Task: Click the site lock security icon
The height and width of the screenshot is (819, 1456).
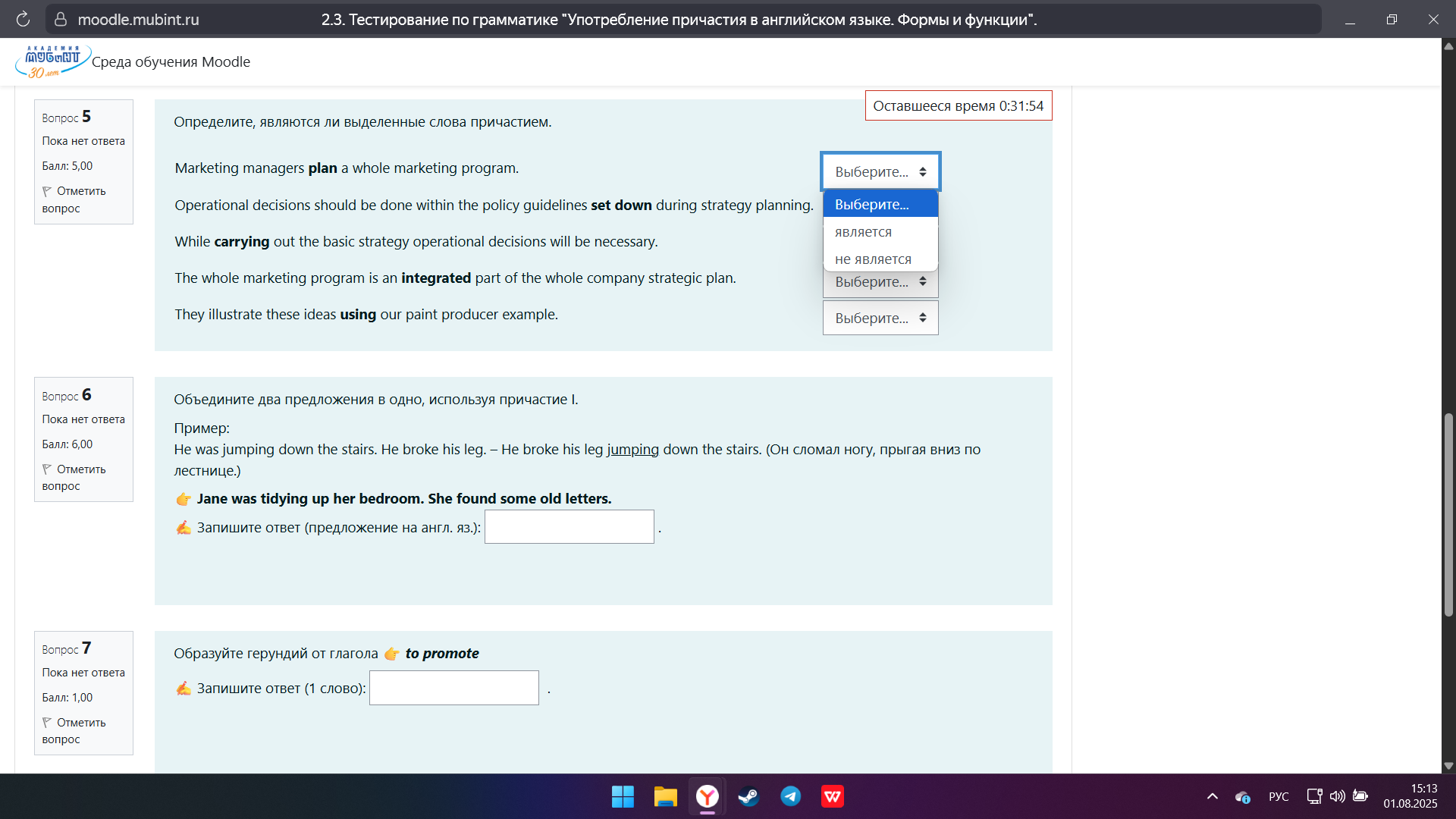Action: point(61,19)
